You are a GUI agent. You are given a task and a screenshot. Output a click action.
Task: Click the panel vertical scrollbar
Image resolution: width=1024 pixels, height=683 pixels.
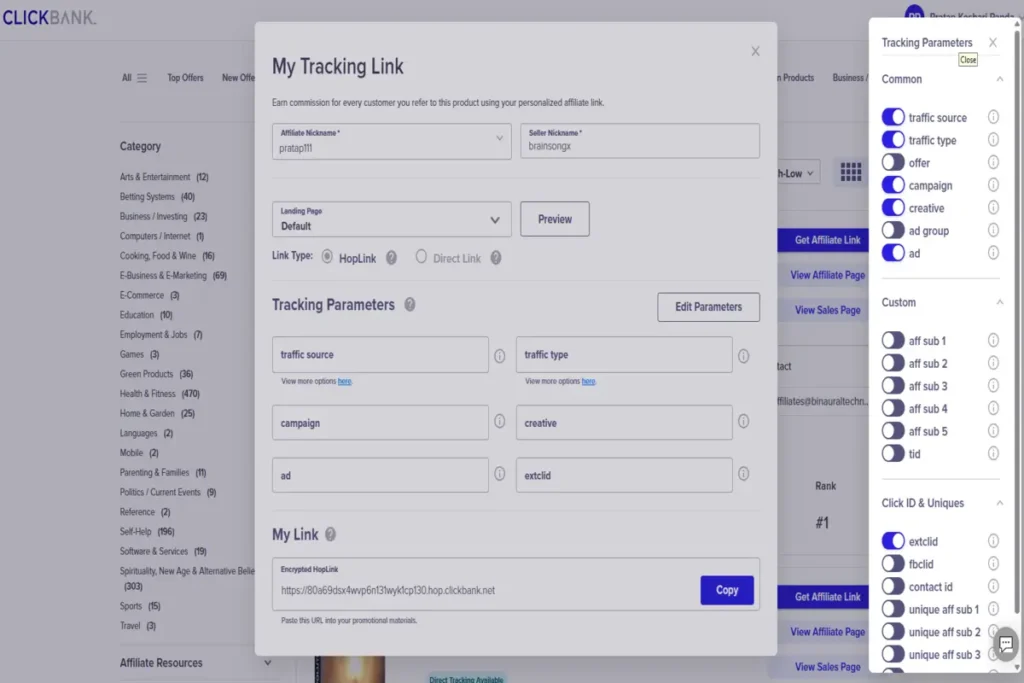[x=1017, y=320]
